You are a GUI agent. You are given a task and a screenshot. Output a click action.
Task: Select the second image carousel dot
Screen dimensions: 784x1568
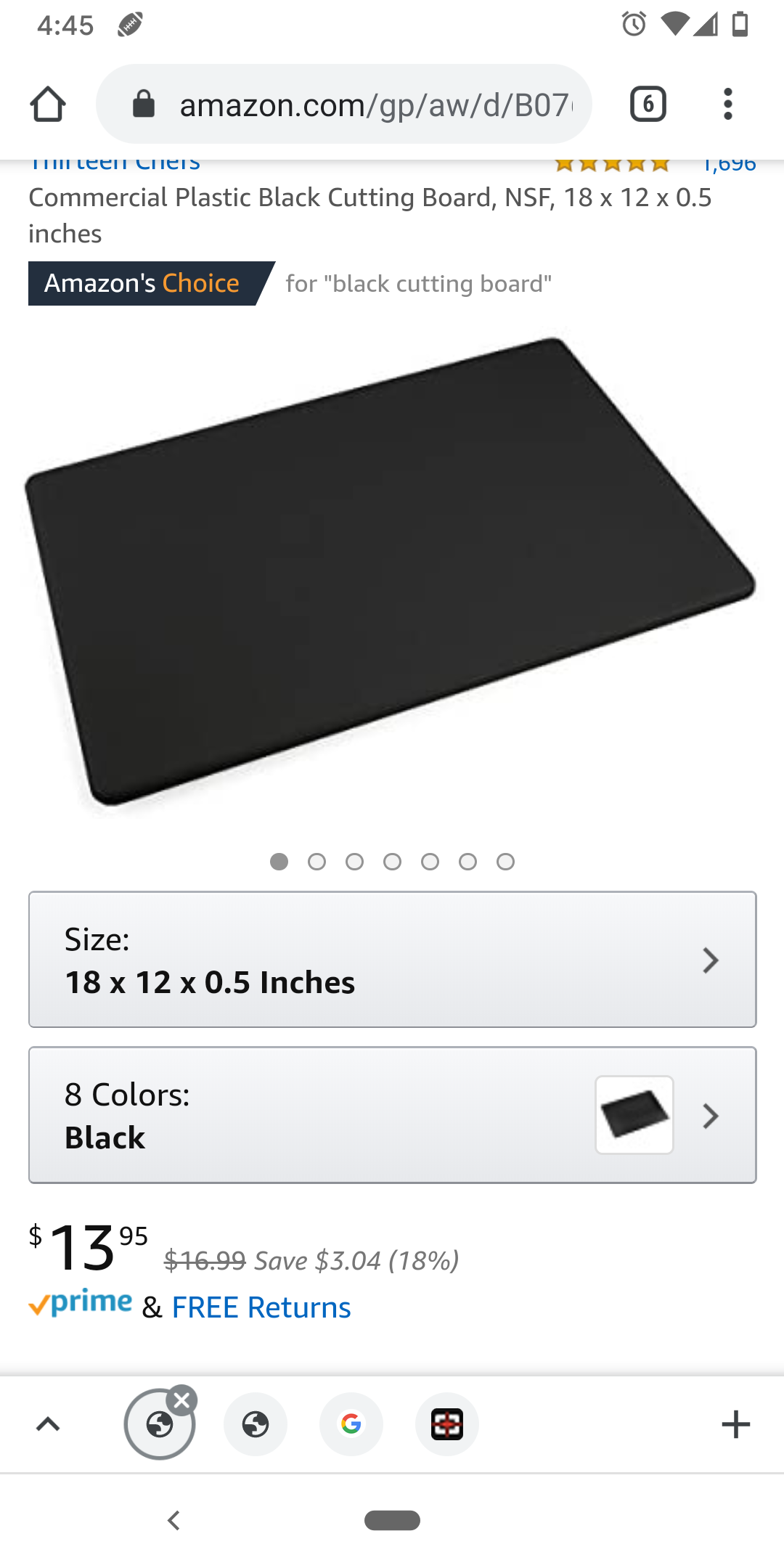317,862
